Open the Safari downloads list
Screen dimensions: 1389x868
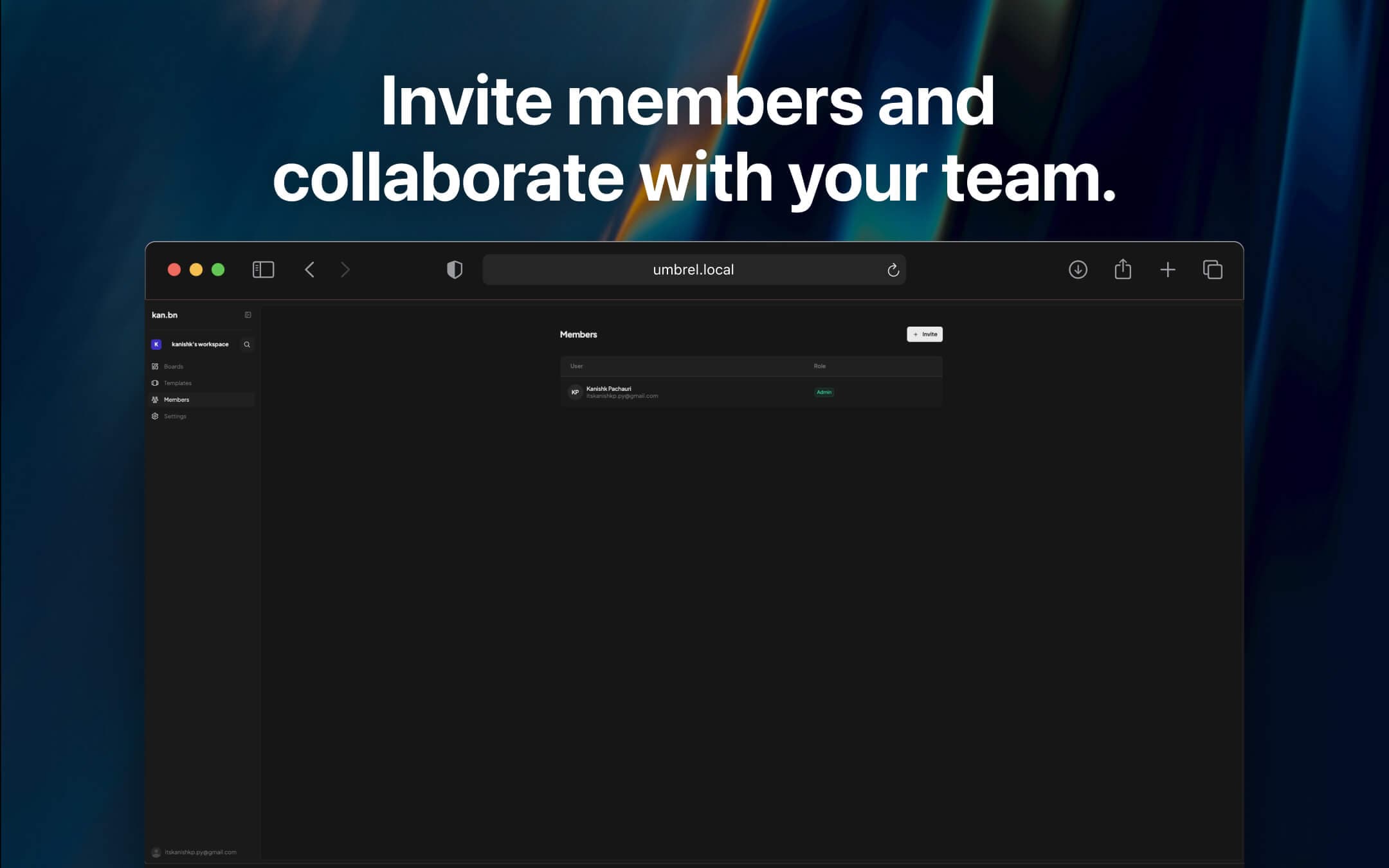(x=1078, y=269)
